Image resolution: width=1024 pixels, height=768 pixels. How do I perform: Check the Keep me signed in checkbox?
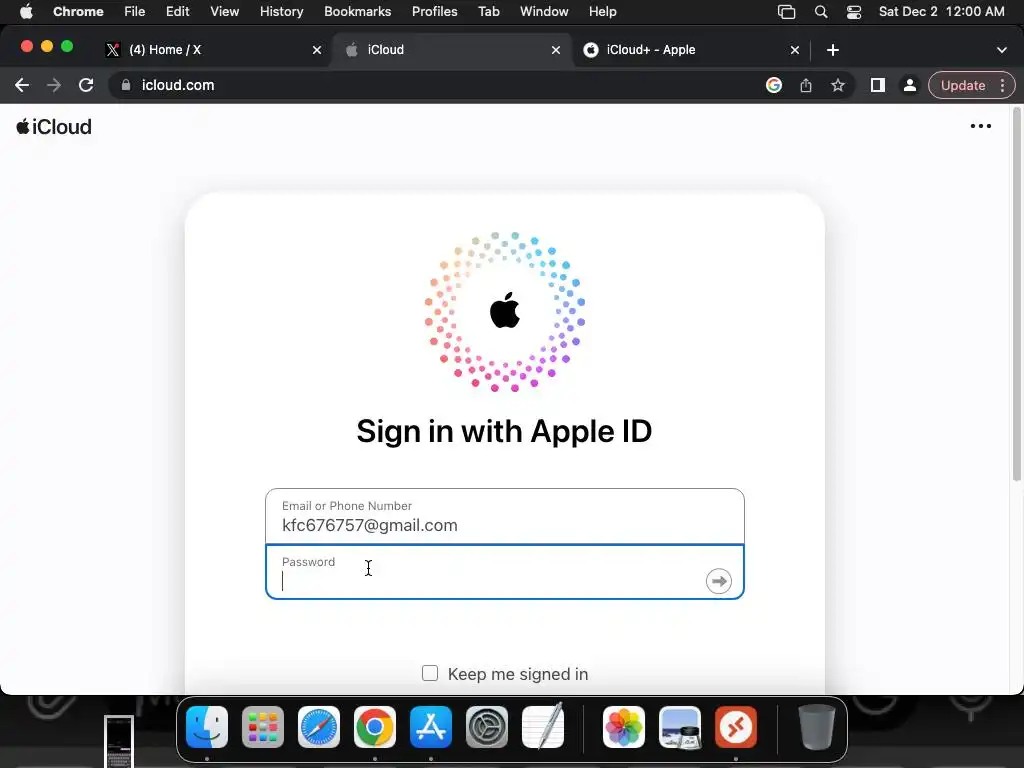(x=430, y=673)
